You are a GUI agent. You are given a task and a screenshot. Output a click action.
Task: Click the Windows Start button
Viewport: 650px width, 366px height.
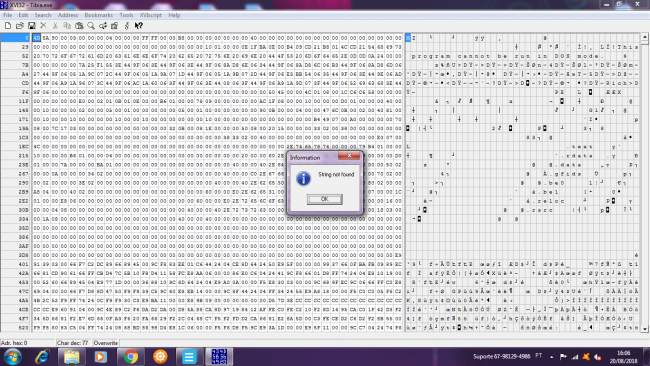click(x=12, y=356)
